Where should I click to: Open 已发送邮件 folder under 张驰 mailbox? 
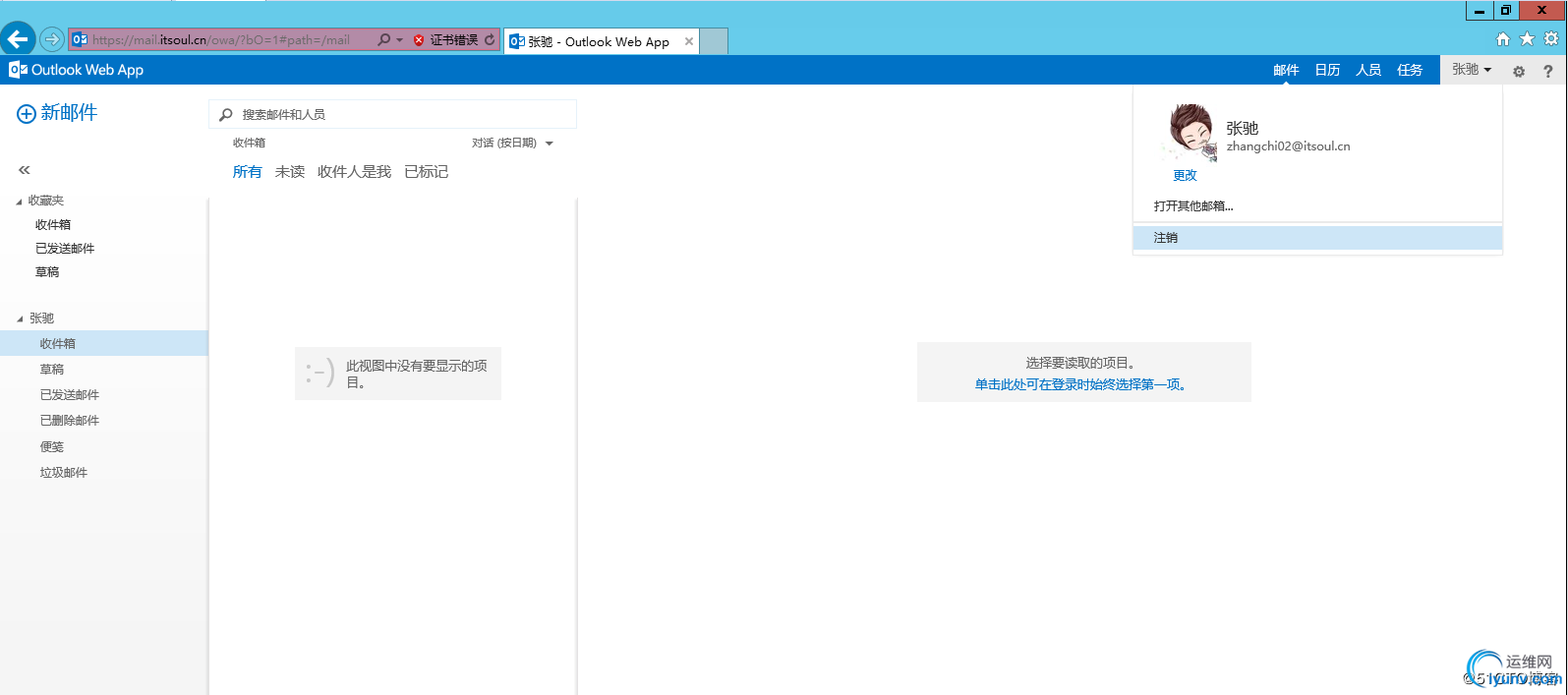pos(70,395)
